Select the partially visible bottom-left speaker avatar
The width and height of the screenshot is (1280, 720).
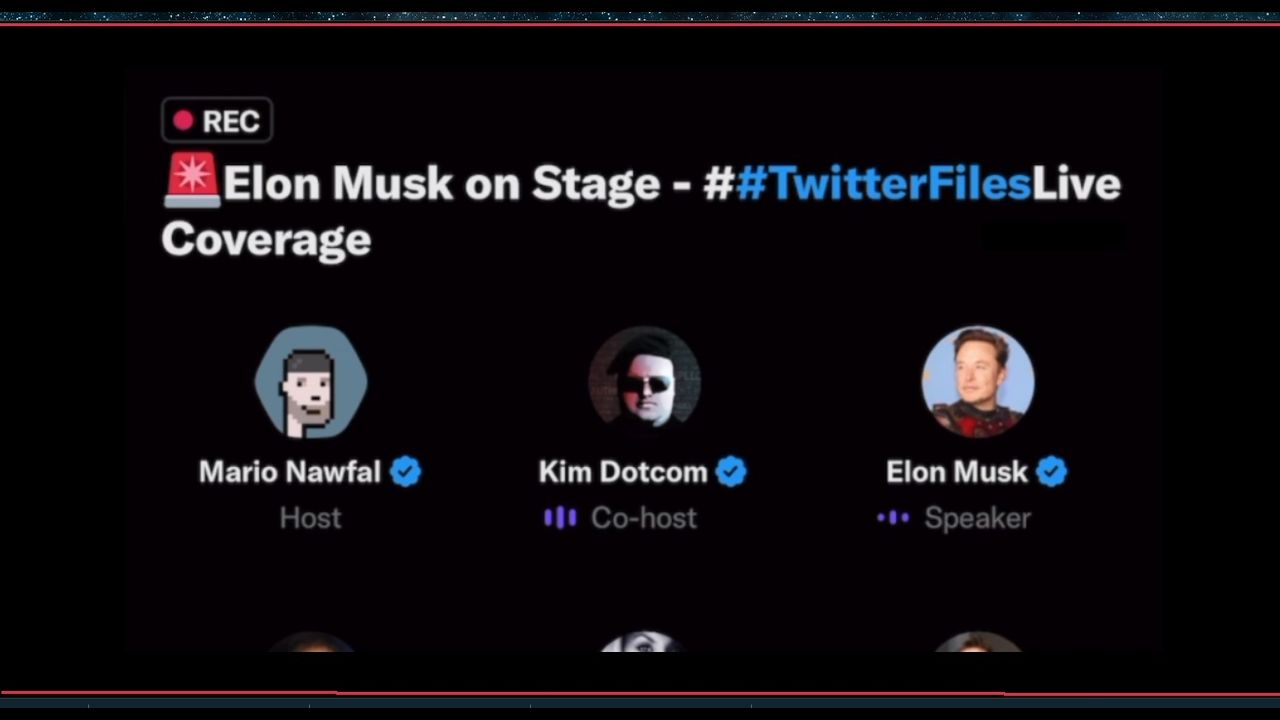(x=311, y=642)
